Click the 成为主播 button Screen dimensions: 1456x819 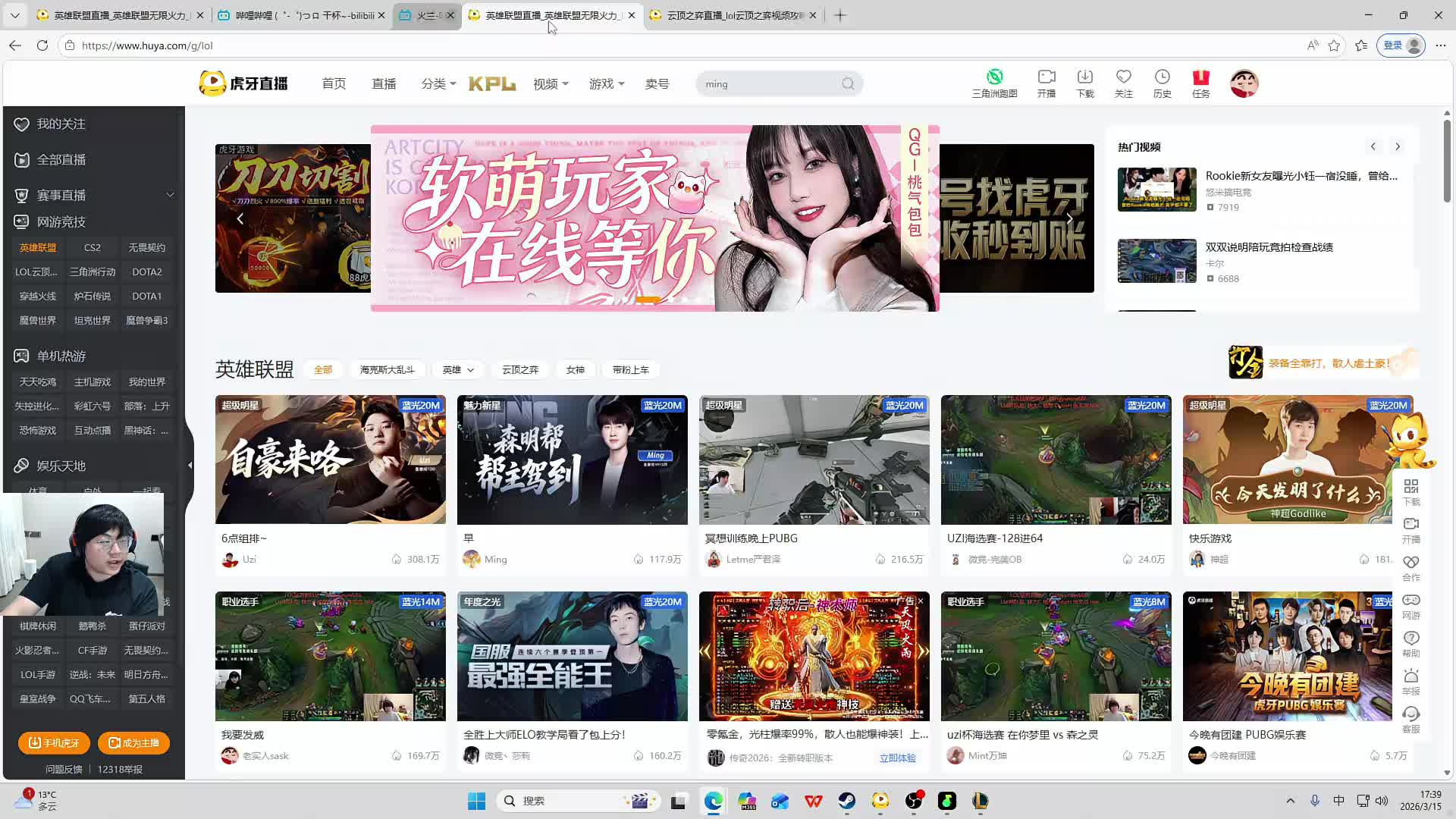133,743
